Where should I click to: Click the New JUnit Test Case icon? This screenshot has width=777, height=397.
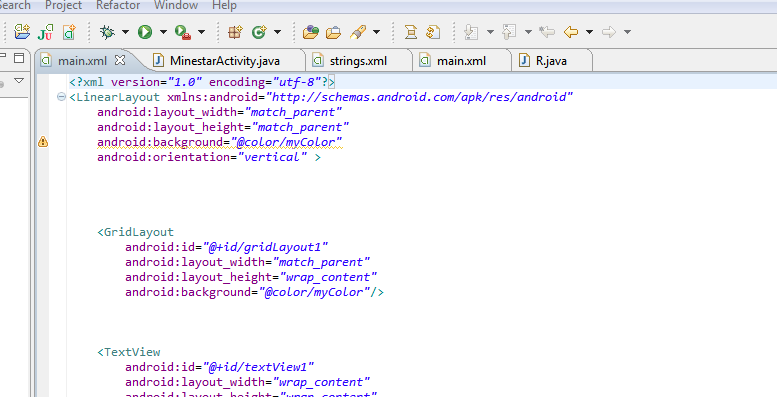pyautogui.click(x=46, y=33)
